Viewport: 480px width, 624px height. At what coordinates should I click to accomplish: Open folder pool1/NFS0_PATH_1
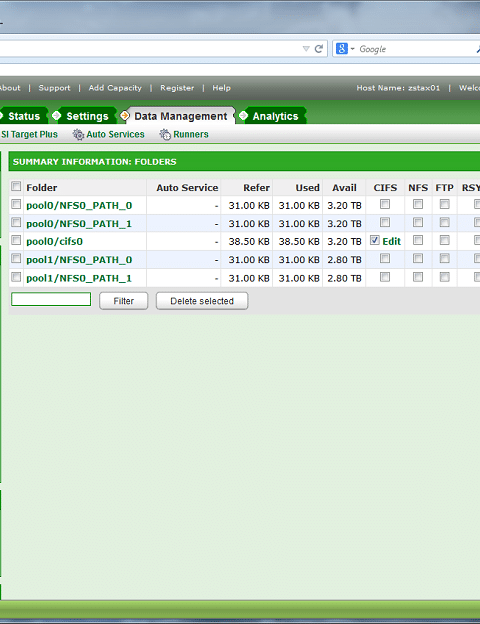(79, 278)
